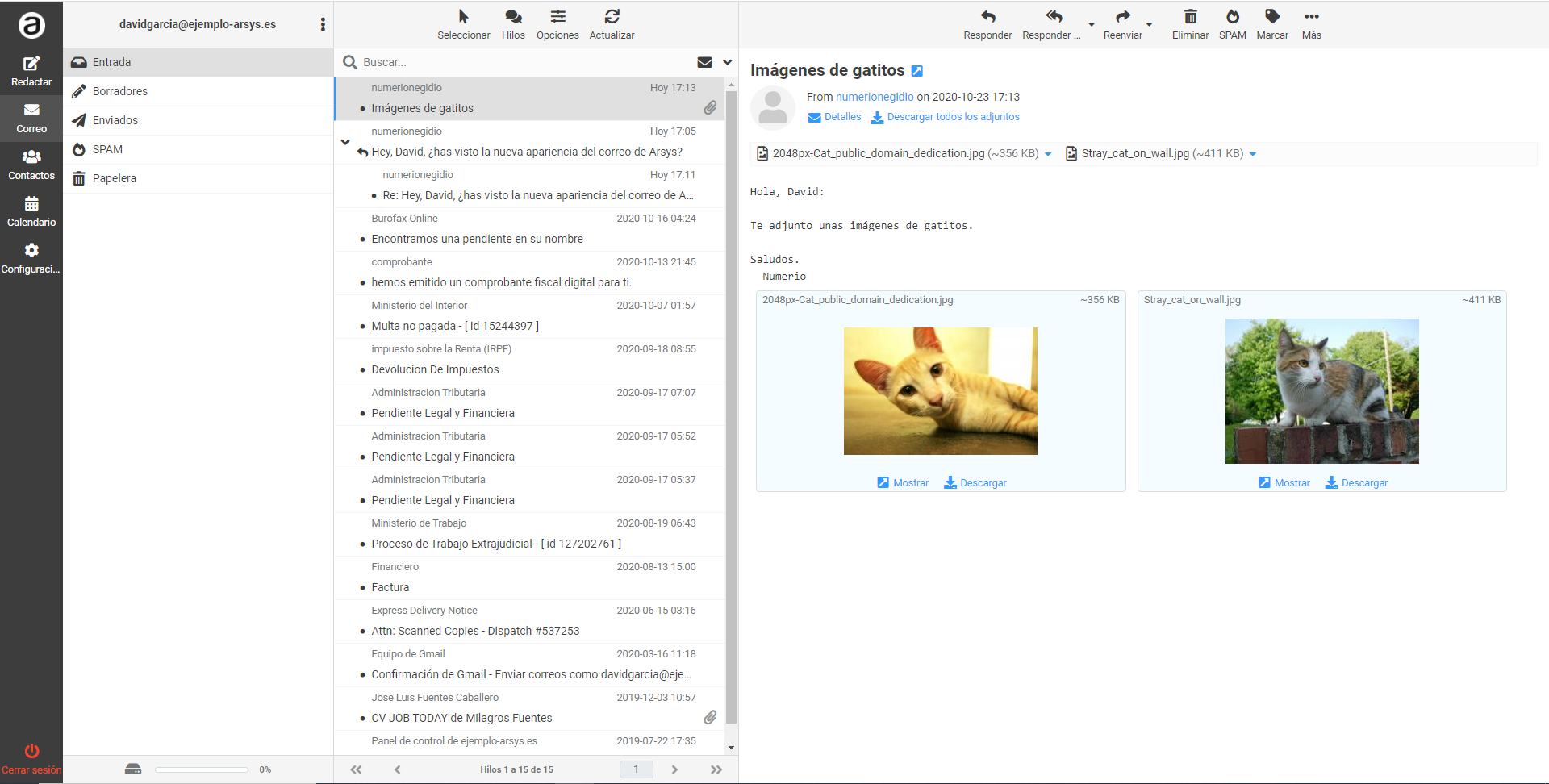Screen dimensions: 1549x784
Task: Open Contactos in the sidebar
Action: click(x=31, y=165)
